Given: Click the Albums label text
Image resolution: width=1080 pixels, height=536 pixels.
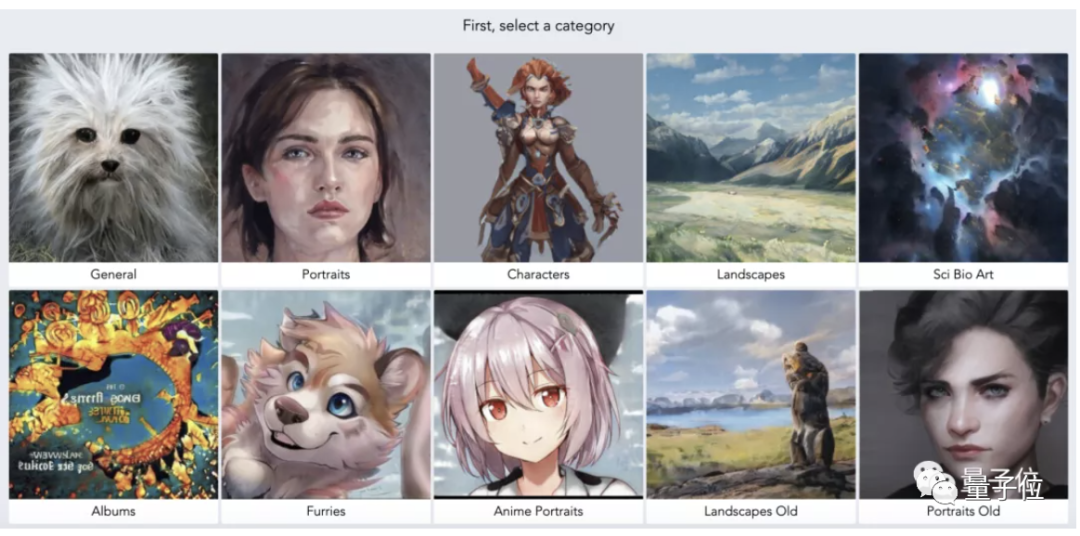Looking at the screenshot, I should pyautogui.click(x=114, y=511).
